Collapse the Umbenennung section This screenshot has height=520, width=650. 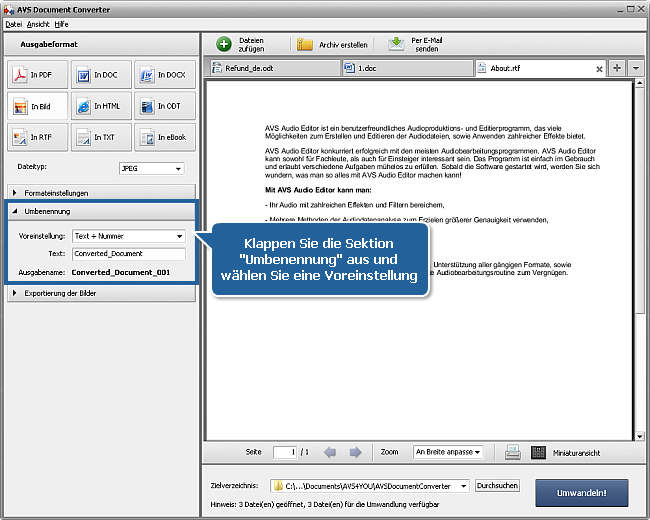tap(101, 211)
